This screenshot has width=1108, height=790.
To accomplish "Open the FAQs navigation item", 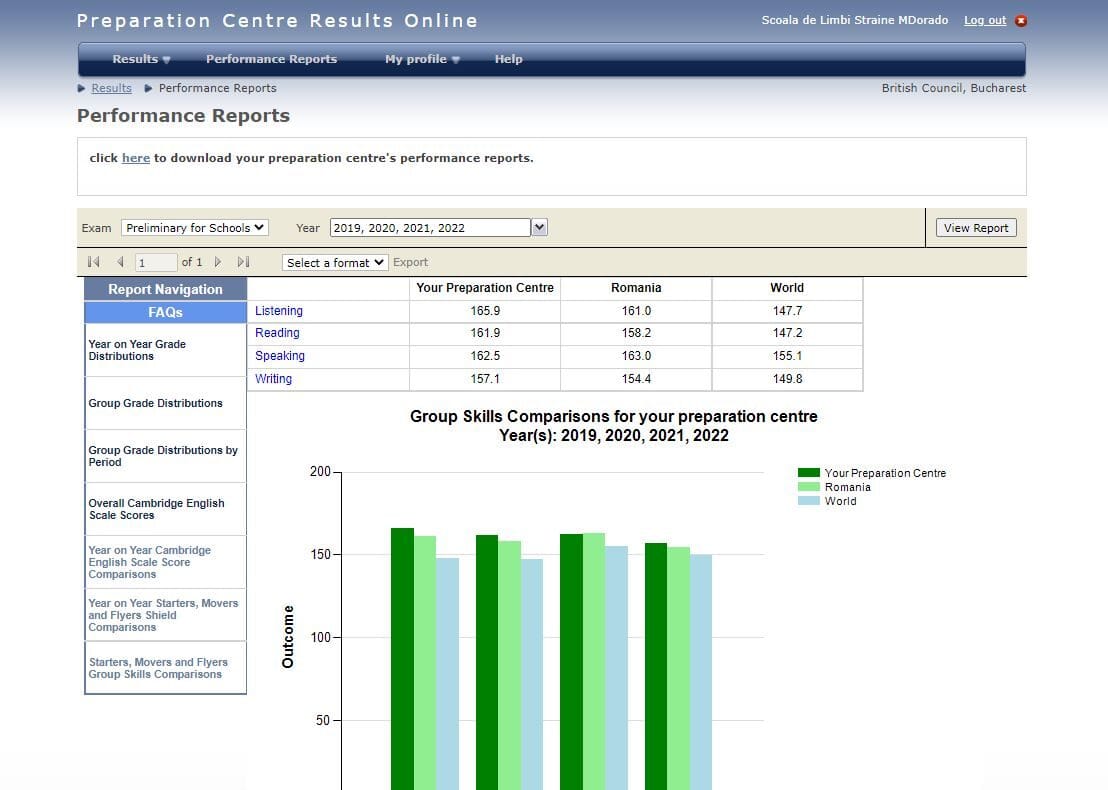I will tap(165, 312).
